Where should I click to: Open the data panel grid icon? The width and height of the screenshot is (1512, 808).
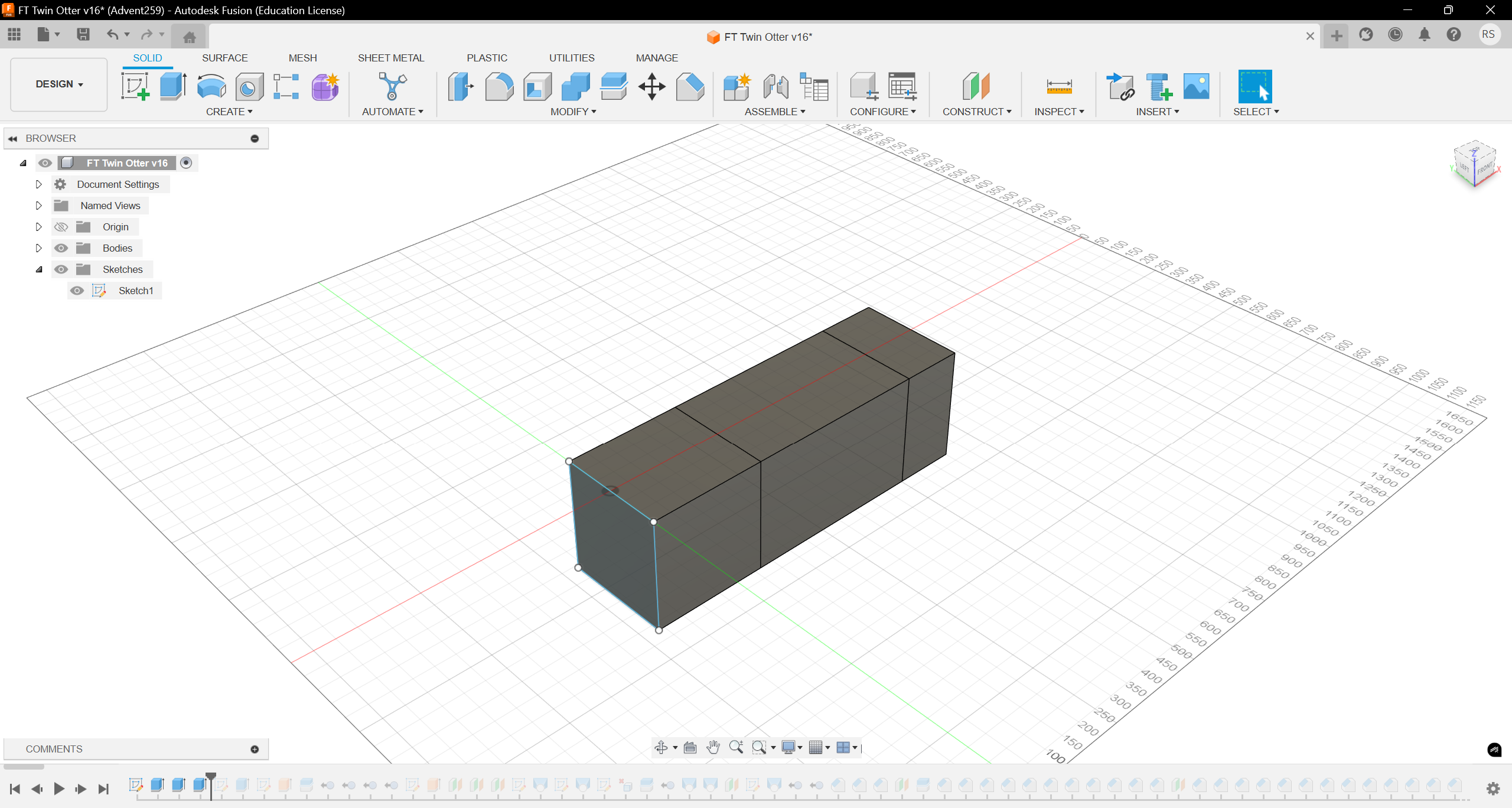pos(14,34)
